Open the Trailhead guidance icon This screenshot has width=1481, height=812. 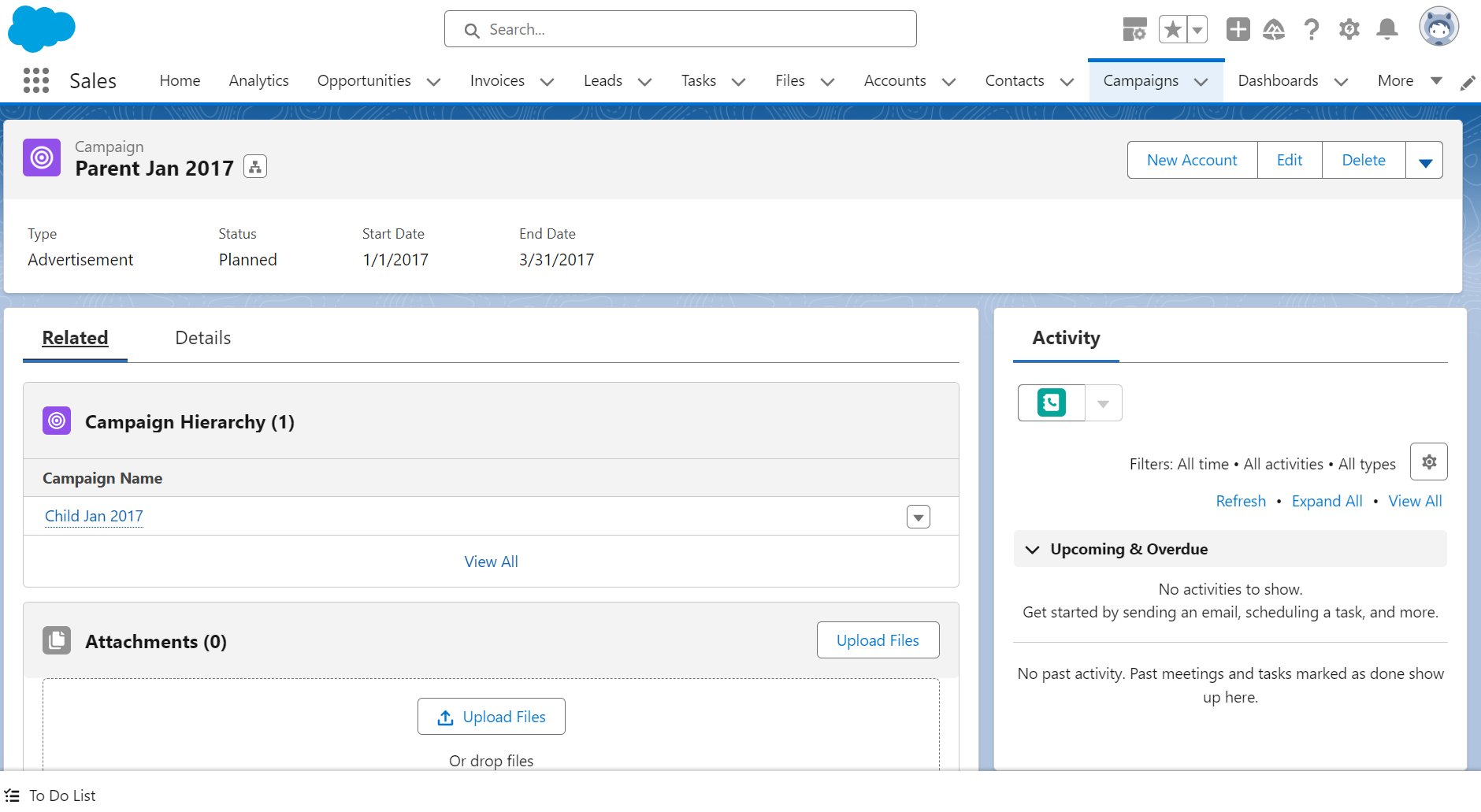click(x=1274, y=30)
